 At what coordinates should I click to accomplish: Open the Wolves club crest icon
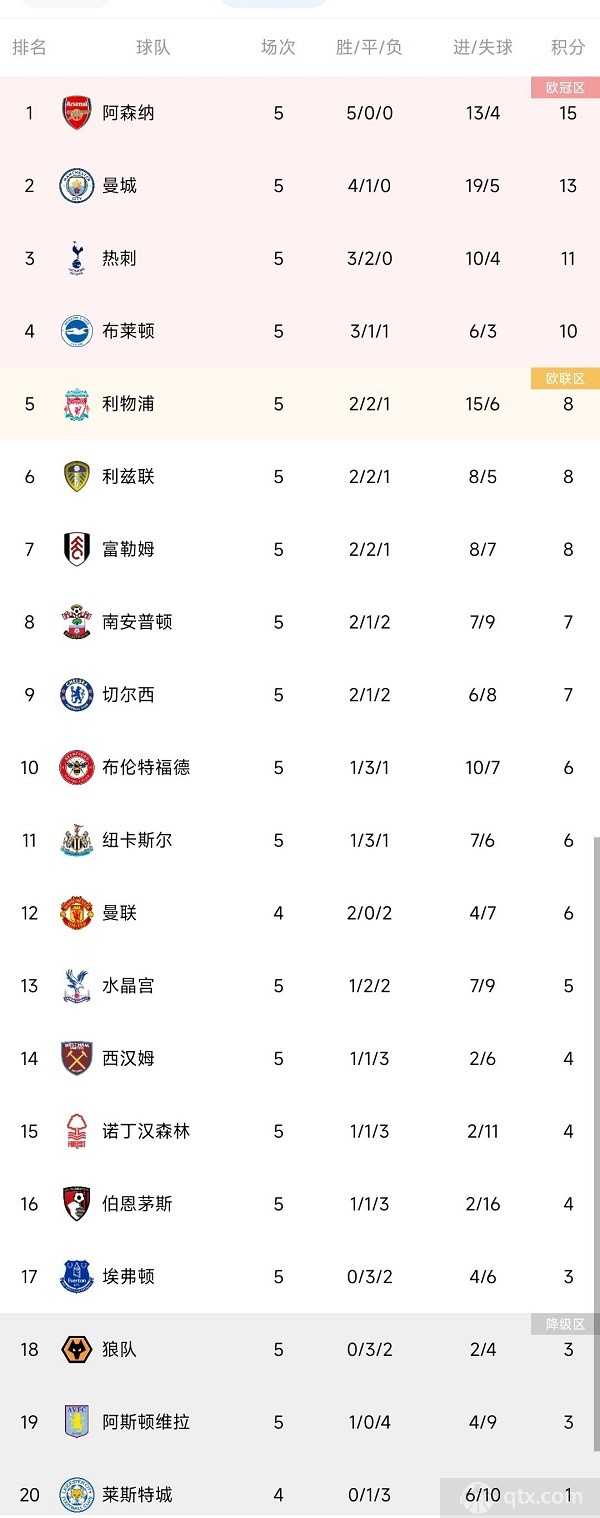[77, 1349]
